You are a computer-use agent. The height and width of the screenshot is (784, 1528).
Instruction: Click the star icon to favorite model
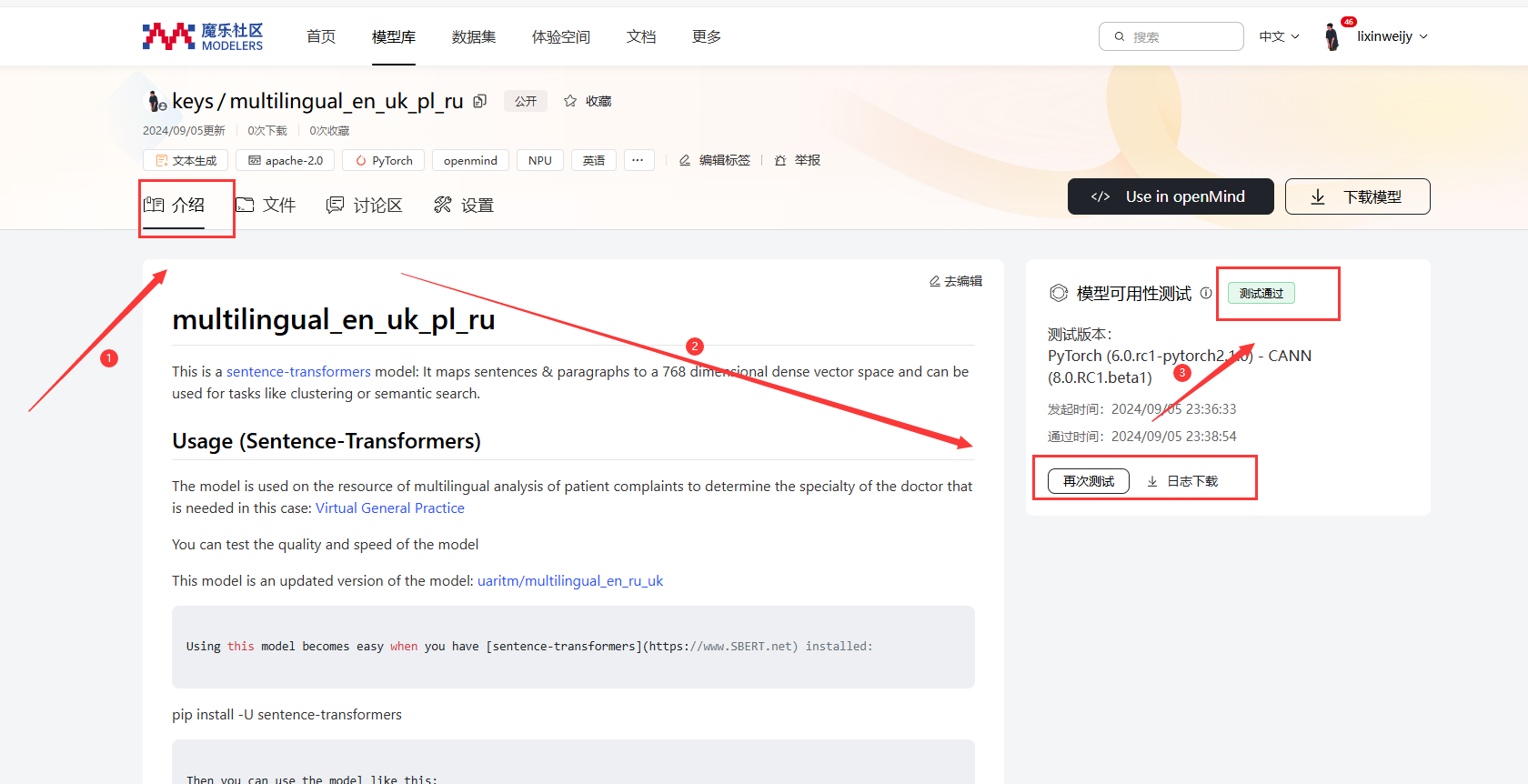point(570,101)
